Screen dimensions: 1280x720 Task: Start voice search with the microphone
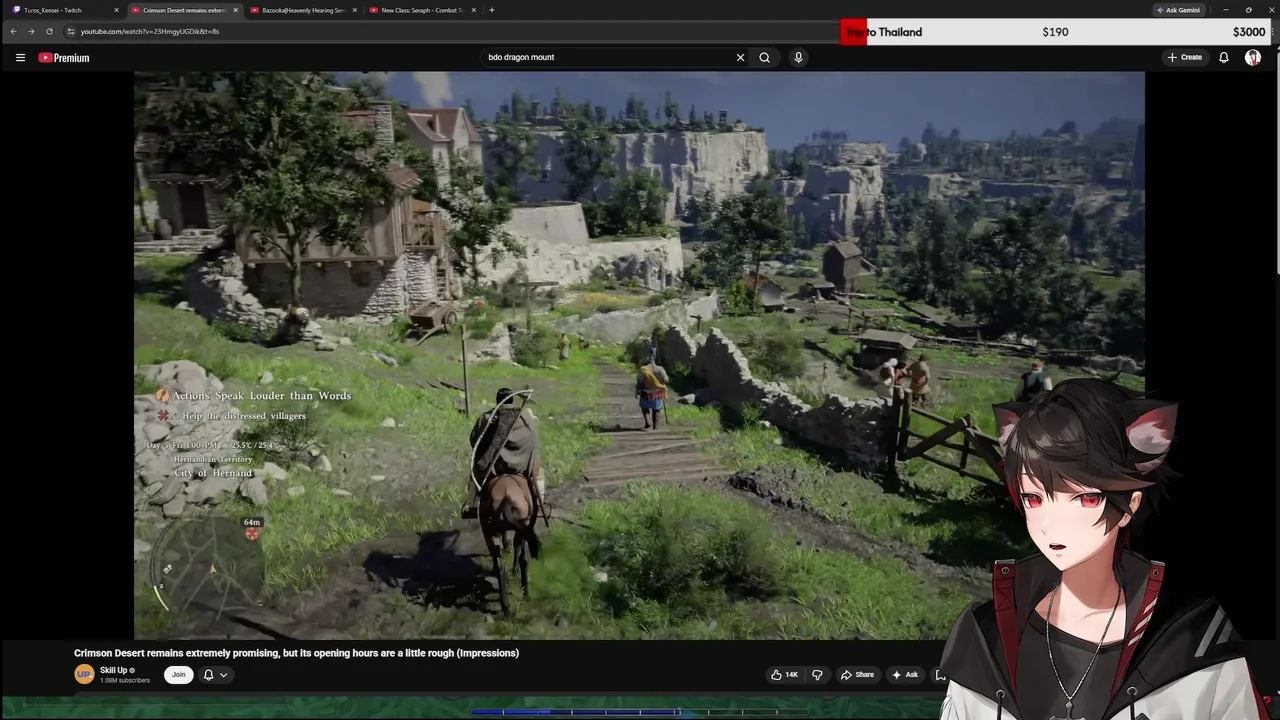point(798,57)
